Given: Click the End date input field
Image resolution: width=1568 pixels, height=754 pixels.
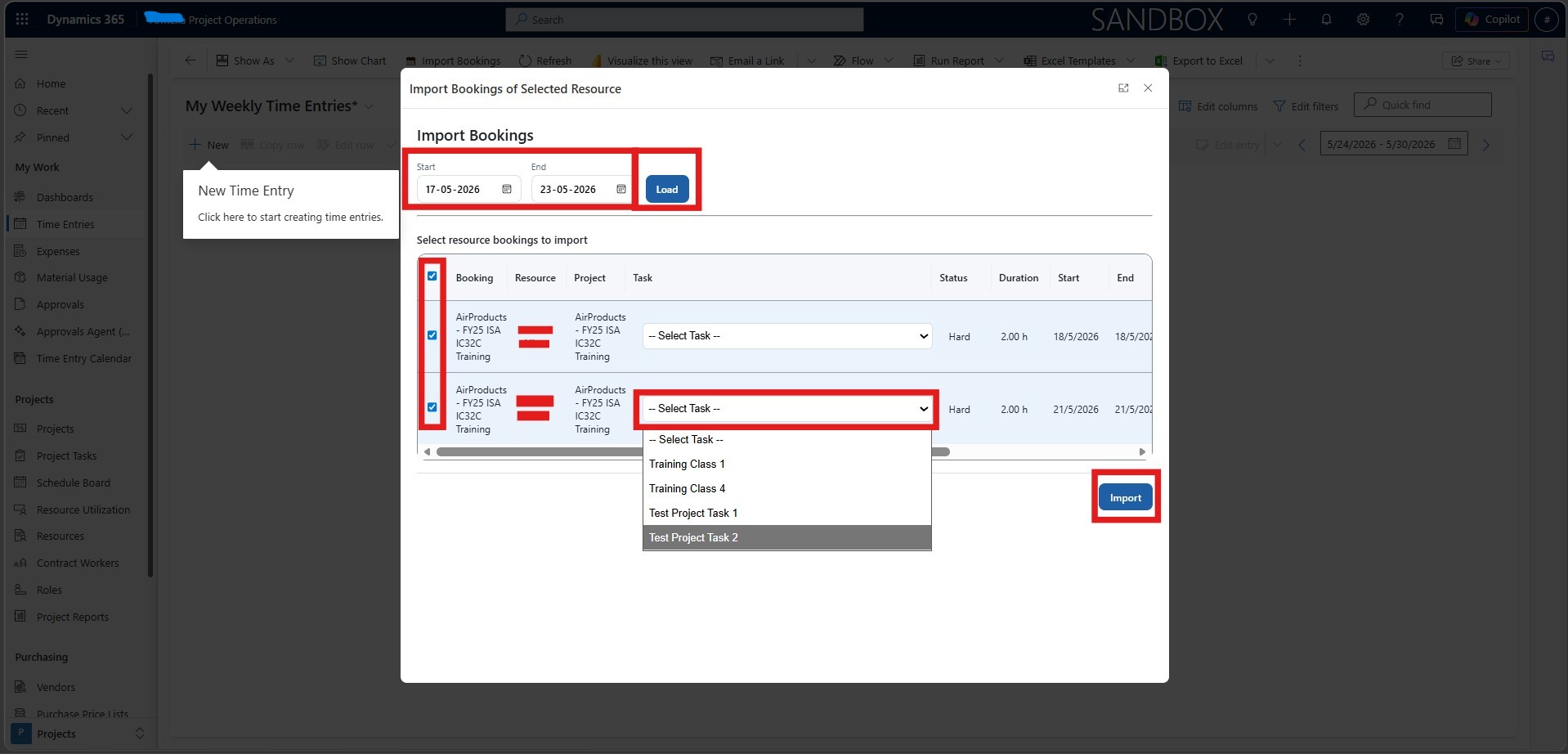Looking at the screenshot, I should (x=583, y=189).
